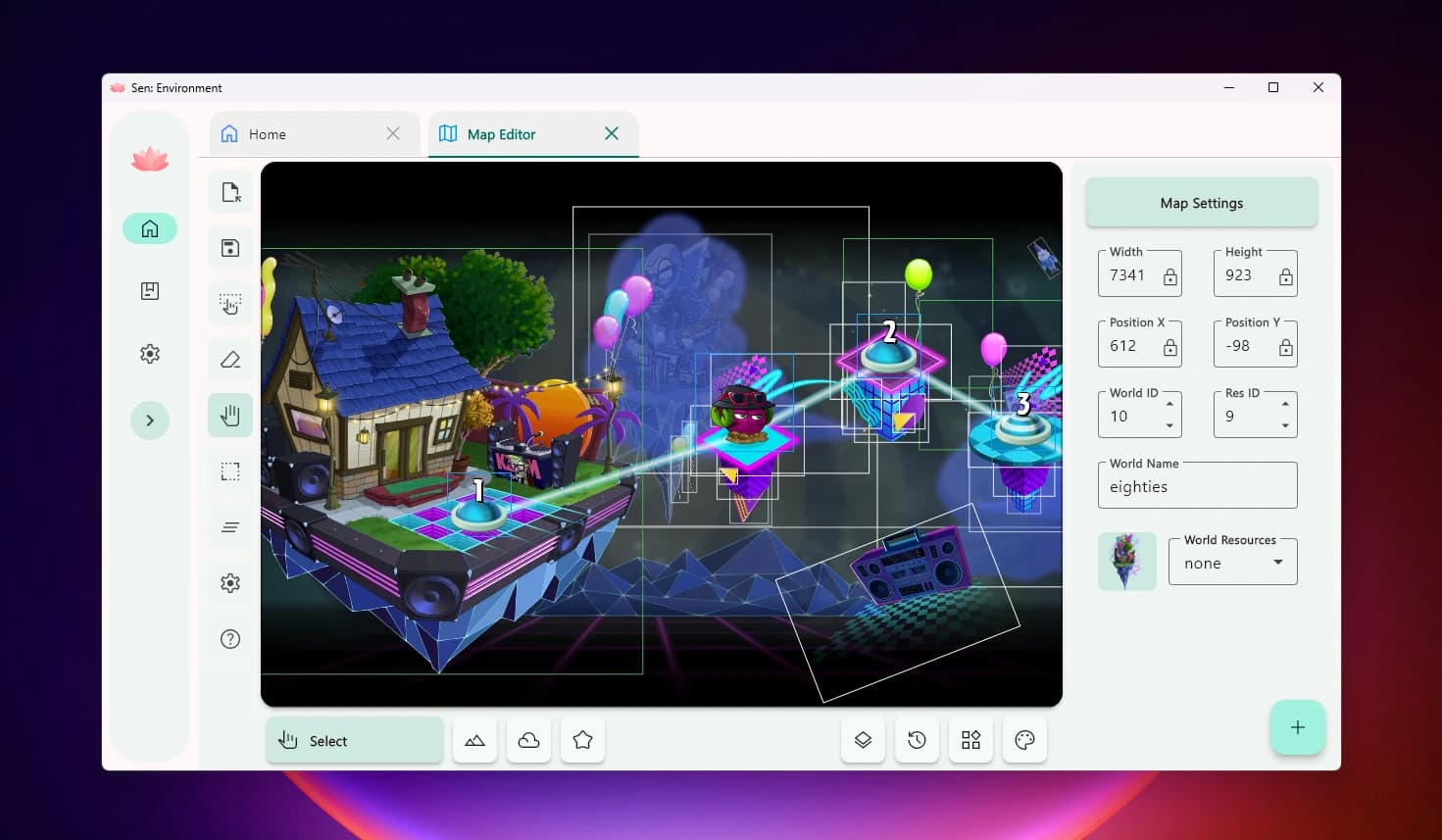Maximize the Sen: Environment window
This screenshot has height=840, width=1442.
[x=1273, y=87]
